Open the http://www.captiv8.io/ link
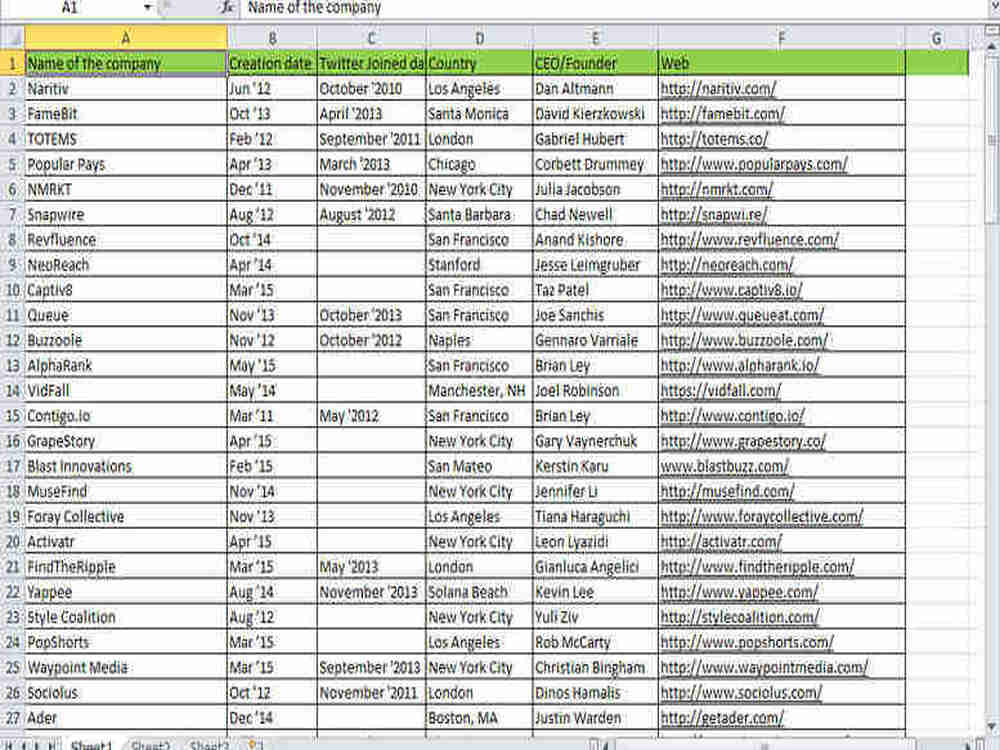The width and height of the screenshot is (1000, 750). tap(732, 290)
